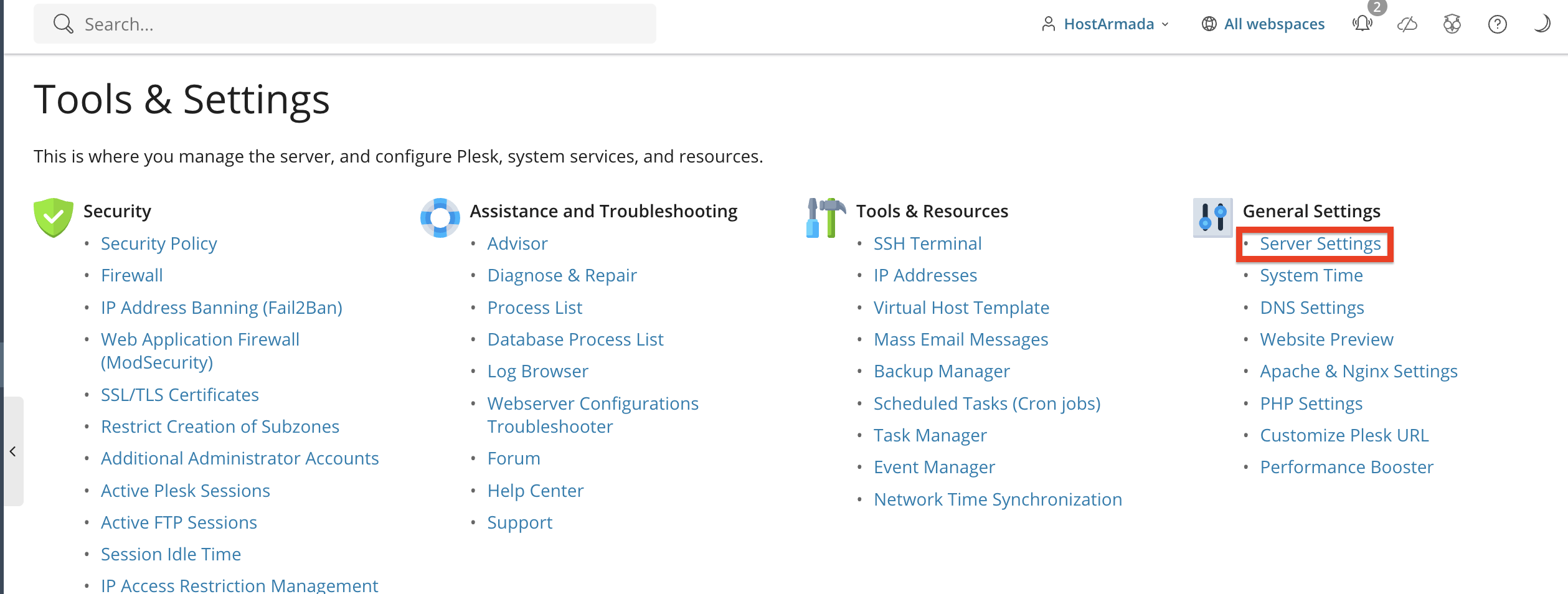
Task: Launch Diagnose & Repair
Action: 562,275
